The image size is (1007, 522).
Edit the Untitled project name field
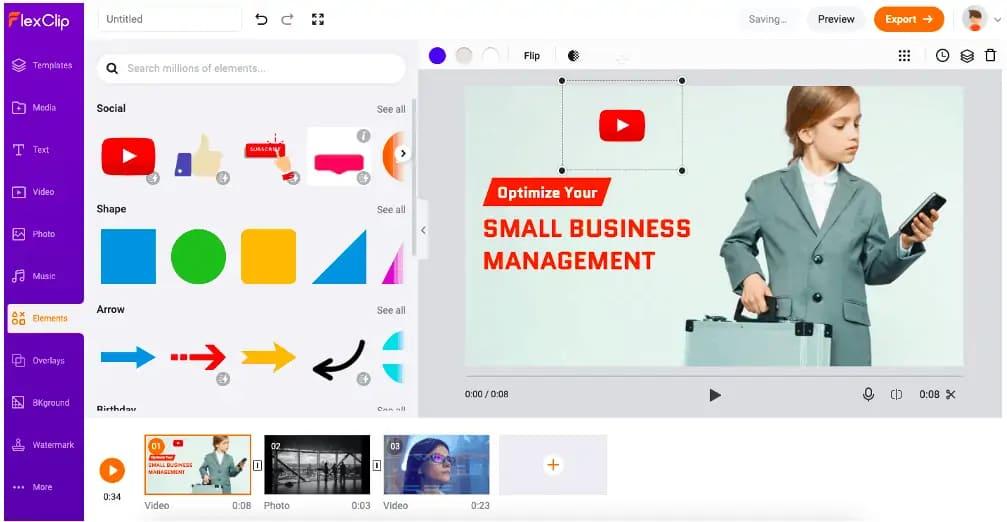point(170,19)
